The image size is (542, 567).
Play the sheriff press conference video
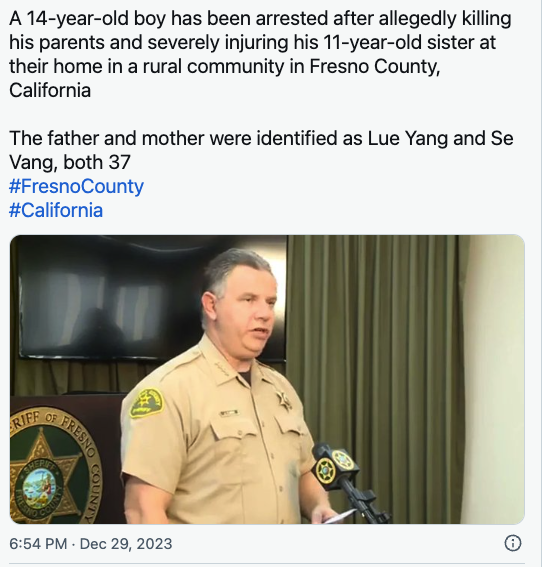267,379
